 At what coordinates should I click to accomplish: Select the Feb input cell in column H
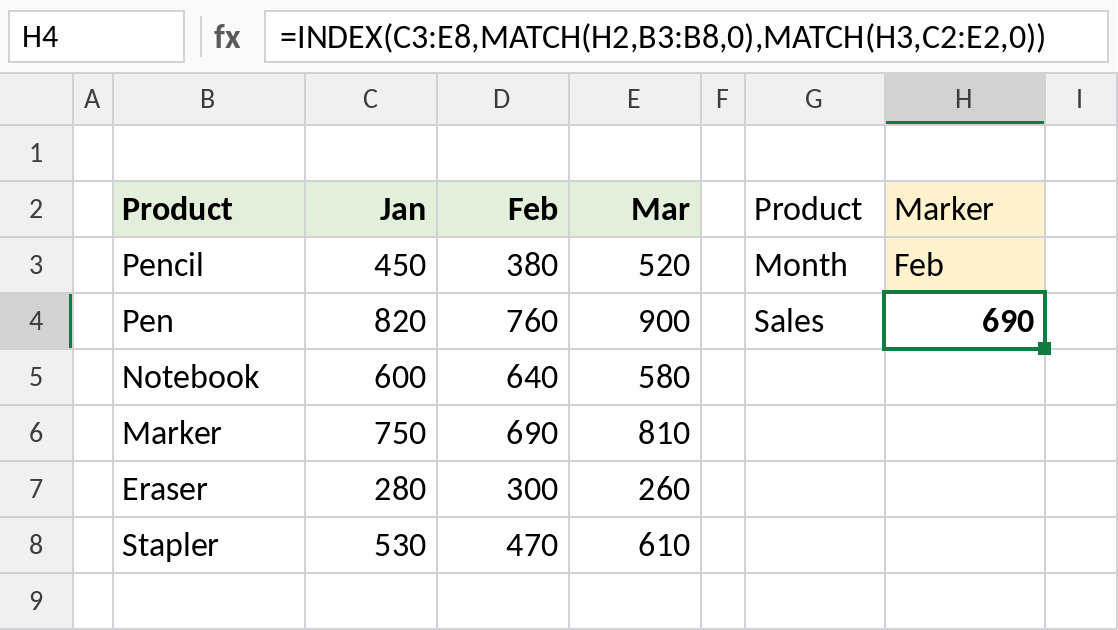click(x=965, y=265)
